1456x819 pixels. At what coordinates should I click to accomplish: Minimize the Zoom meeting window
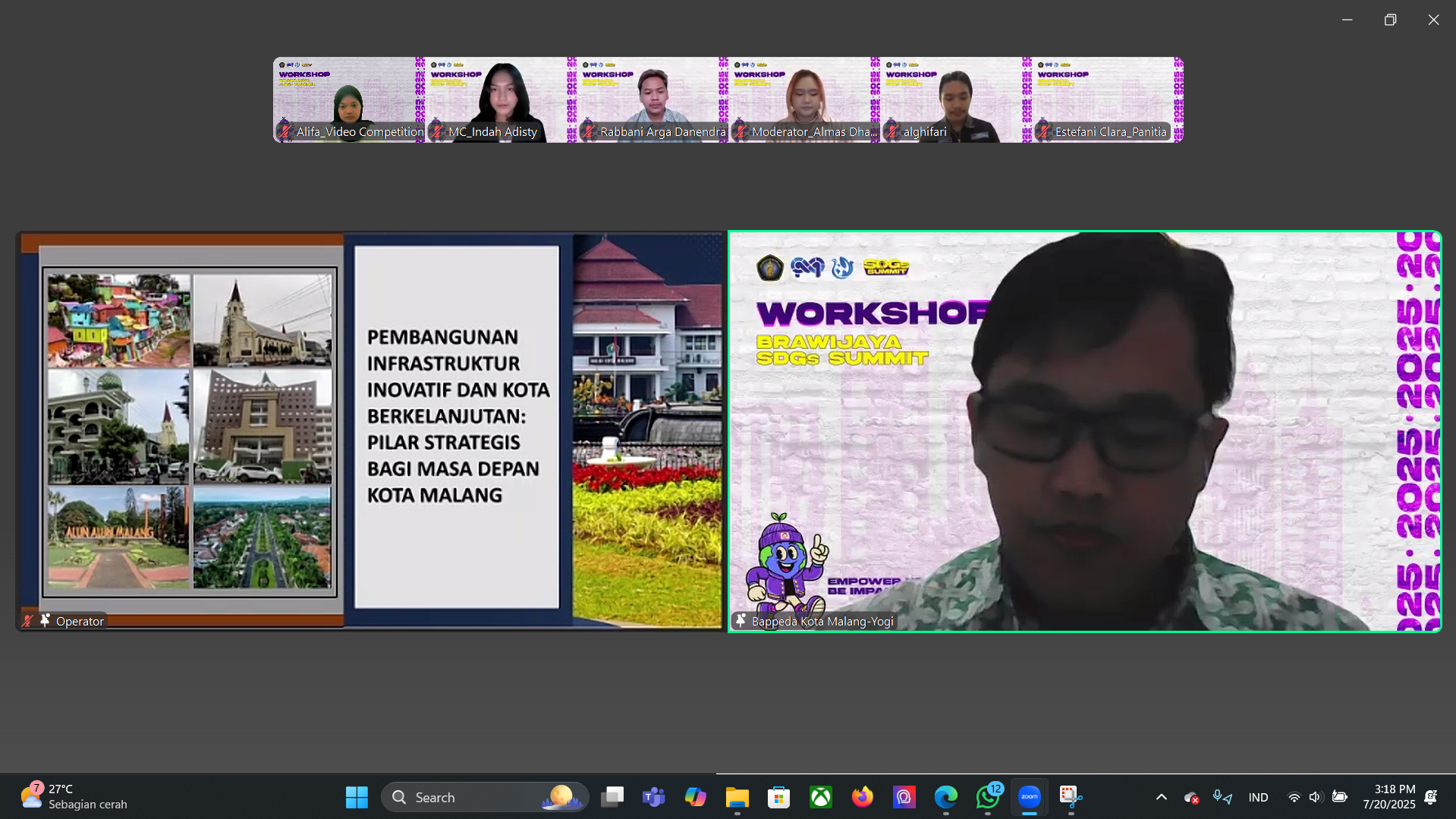tap(1347, 20)
